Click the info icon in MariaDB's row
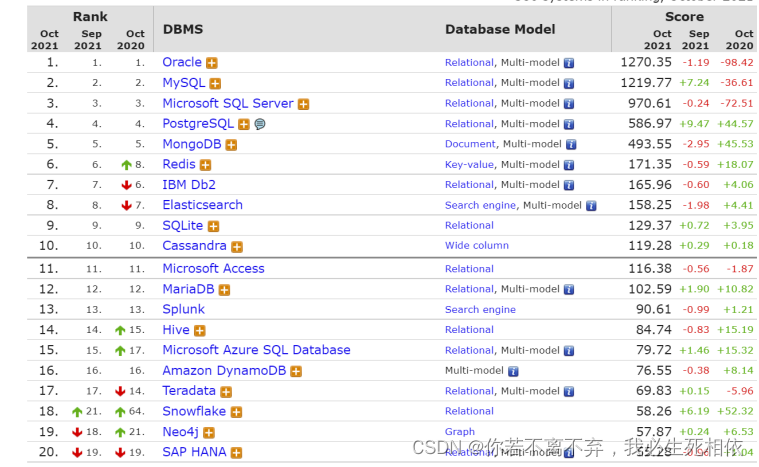759x467 pixels. (x=569, y=289)
